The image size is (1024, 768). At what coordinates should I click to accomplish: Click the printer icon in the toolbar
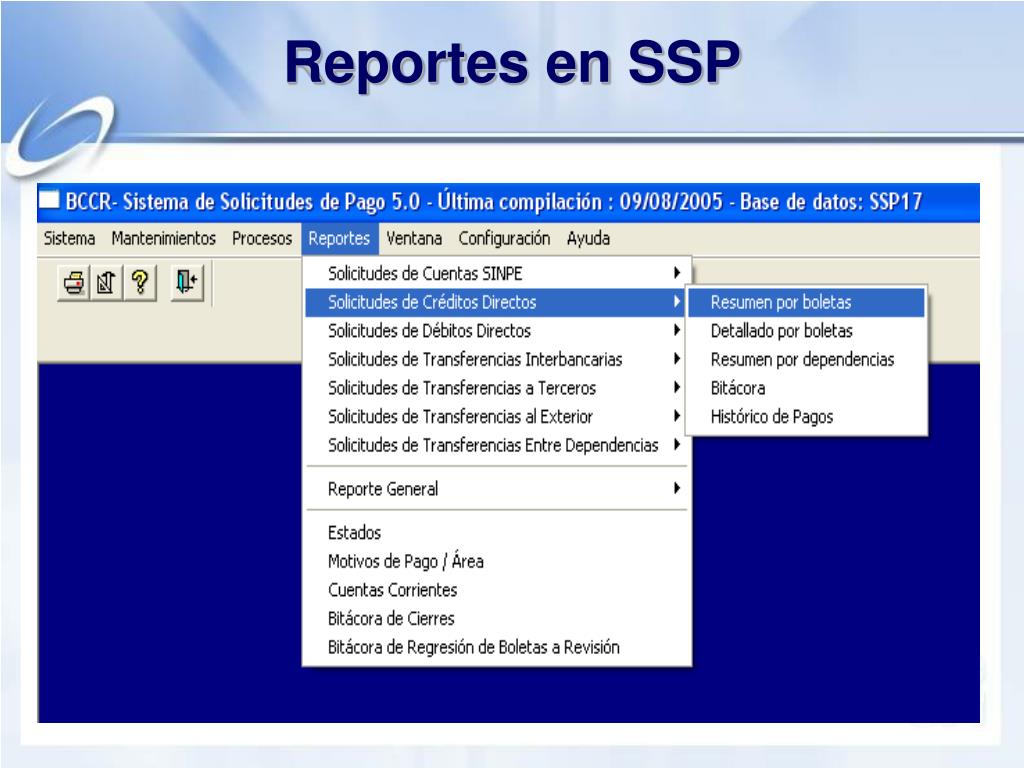[74, 283]
